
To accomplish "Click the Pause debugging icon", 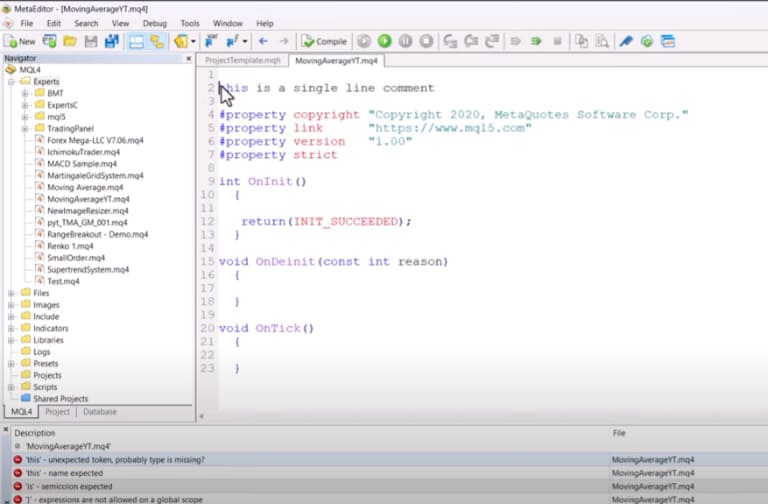I will coord(405,42).
